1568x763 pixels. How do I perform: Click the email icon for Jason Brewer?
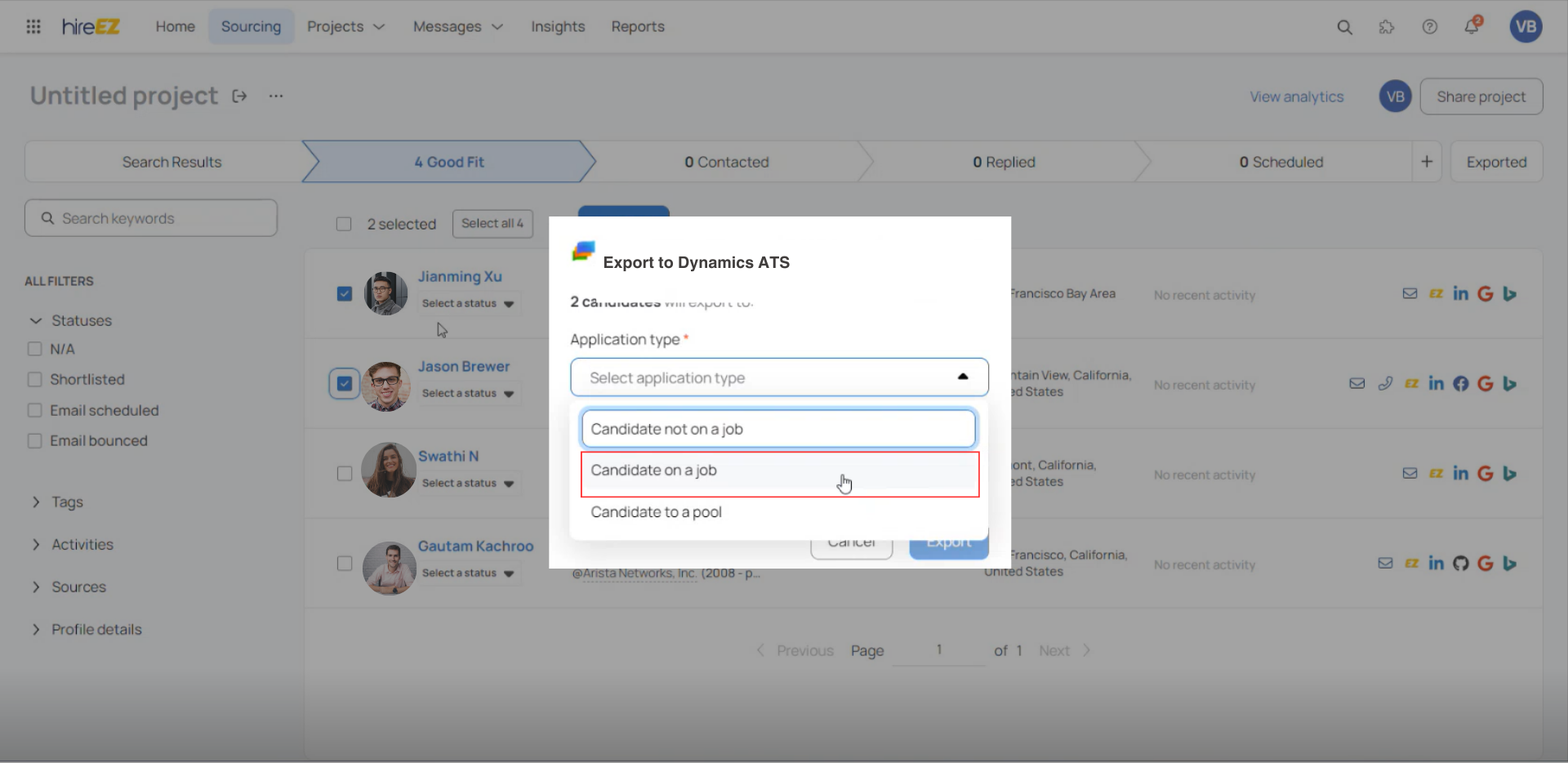[x=1356, y=383]
